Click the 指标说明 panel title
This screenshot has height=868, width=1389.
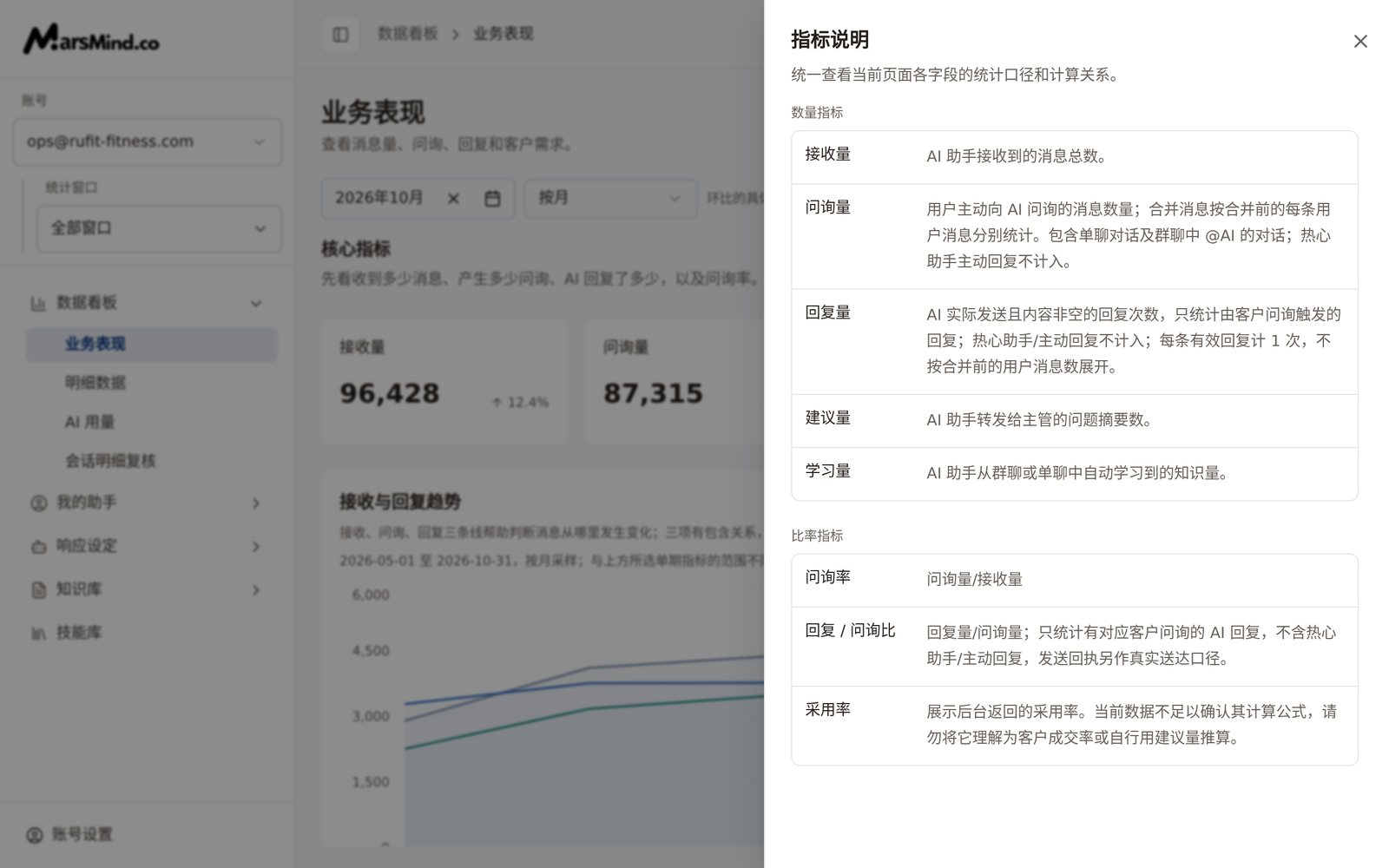click(830, 40)
